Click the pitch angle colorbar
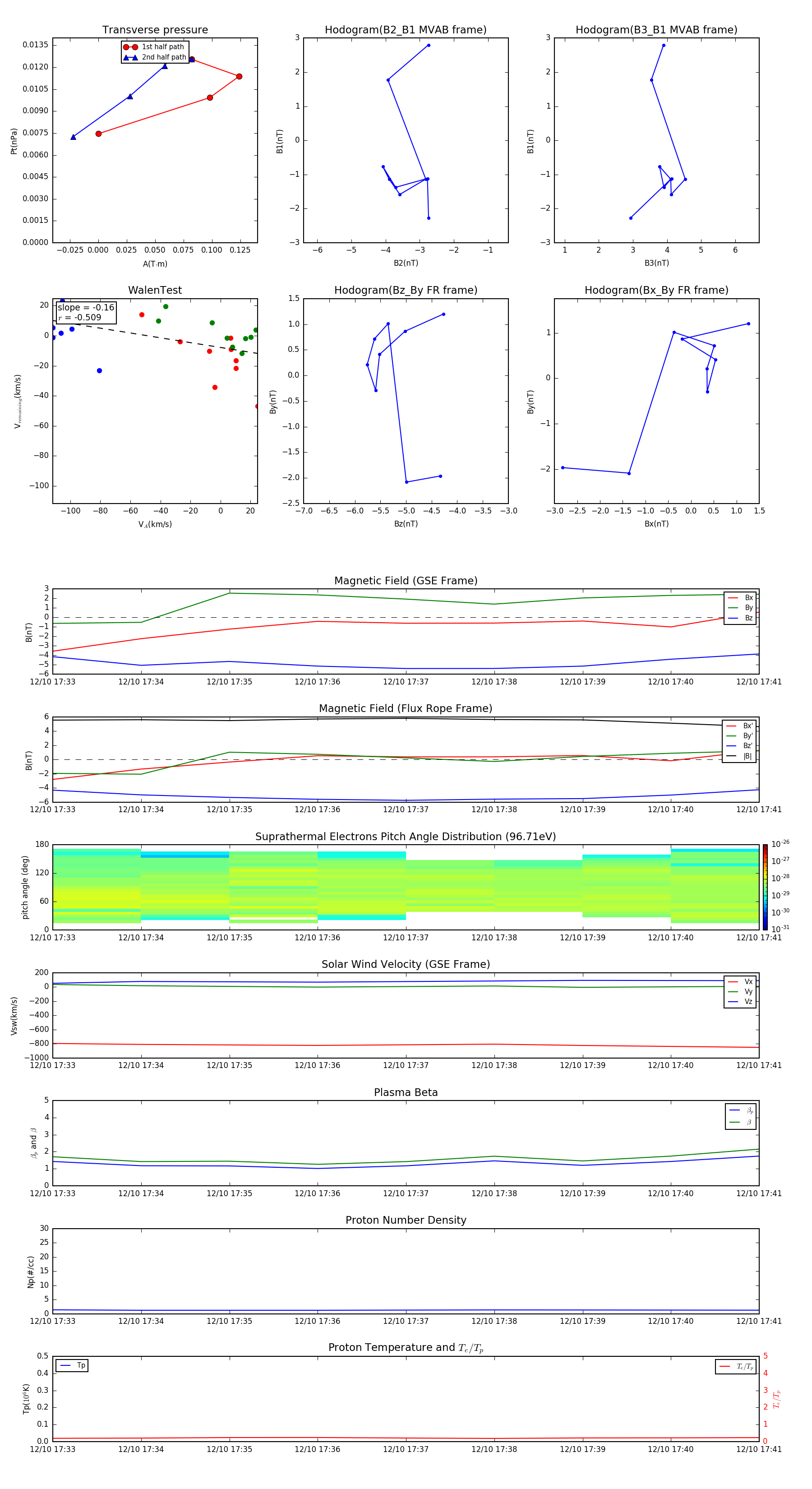Screen dimensions: 812x1489 click(765, 887)
